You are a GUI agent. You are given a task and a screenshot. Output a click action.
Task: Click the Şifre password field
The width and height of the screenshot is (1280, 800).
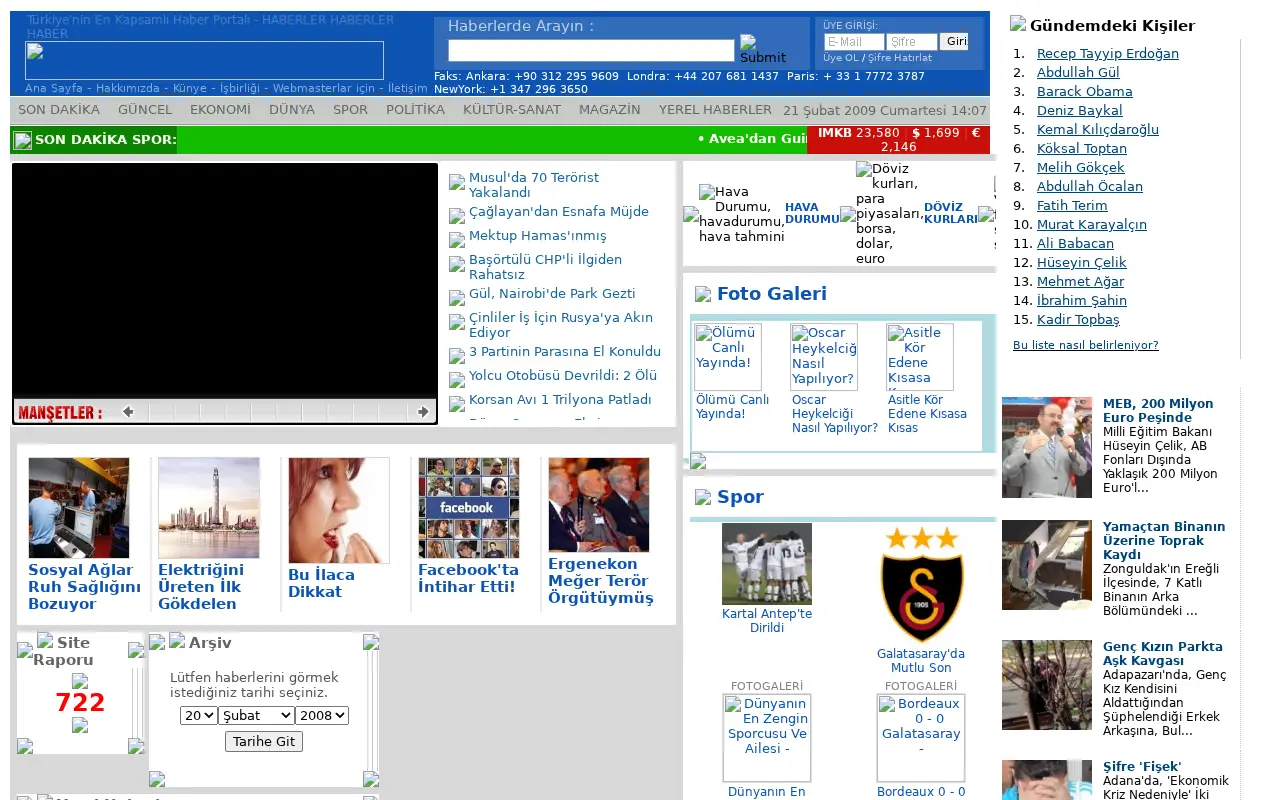pyautogui.click(x=912, y=42)
